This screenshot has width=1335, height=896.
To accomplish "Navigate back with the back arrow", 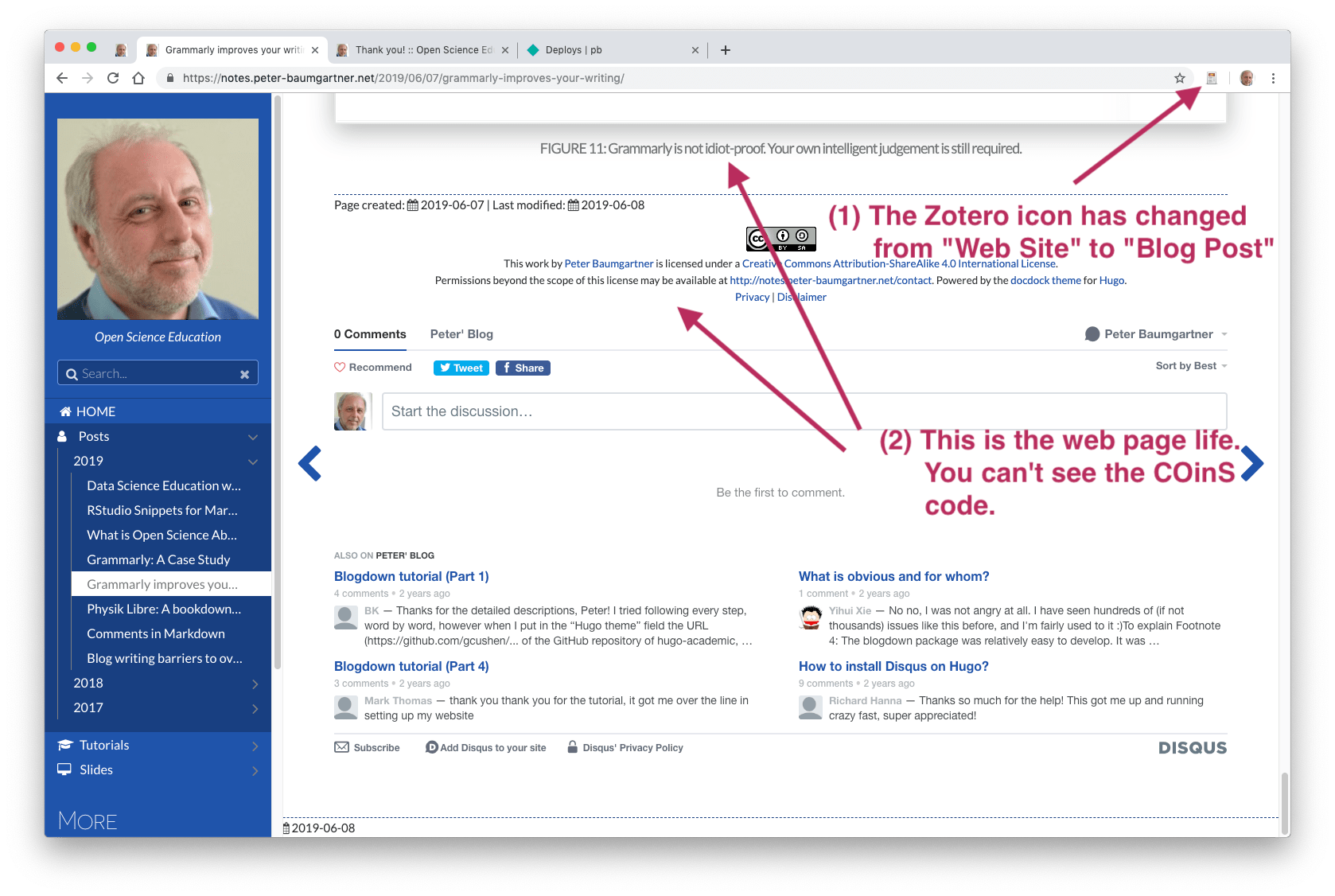I will tap(61, 77).
